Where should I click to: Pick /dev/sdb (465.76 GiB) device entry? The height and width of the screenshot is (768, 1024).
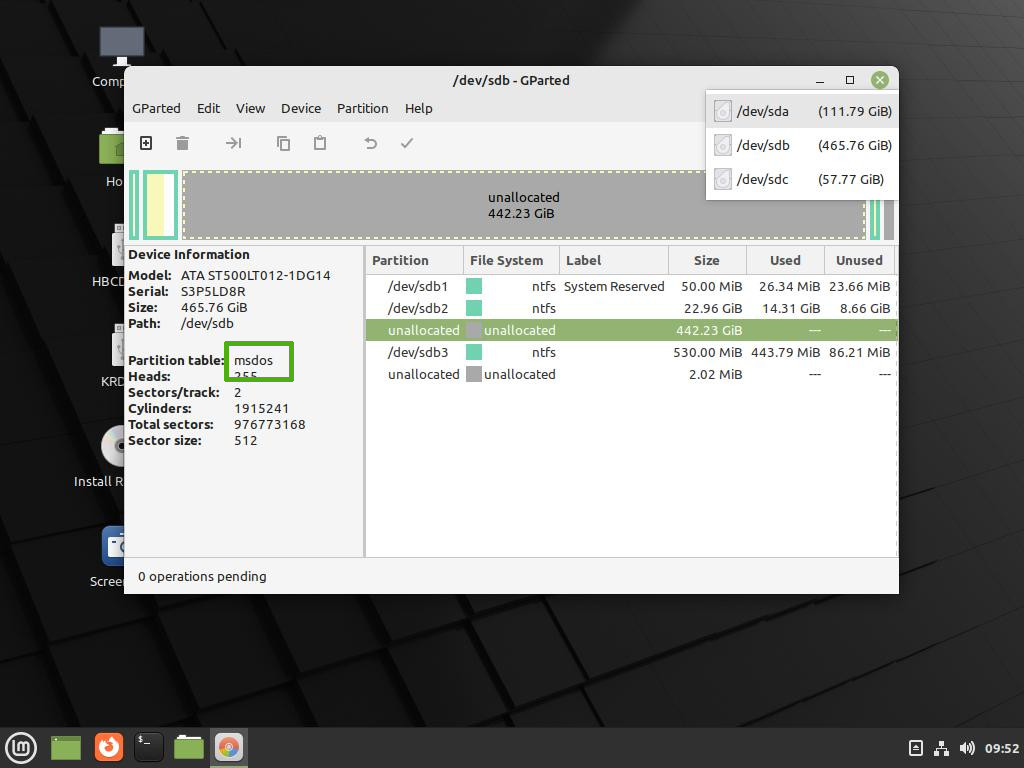click(802, 145)
